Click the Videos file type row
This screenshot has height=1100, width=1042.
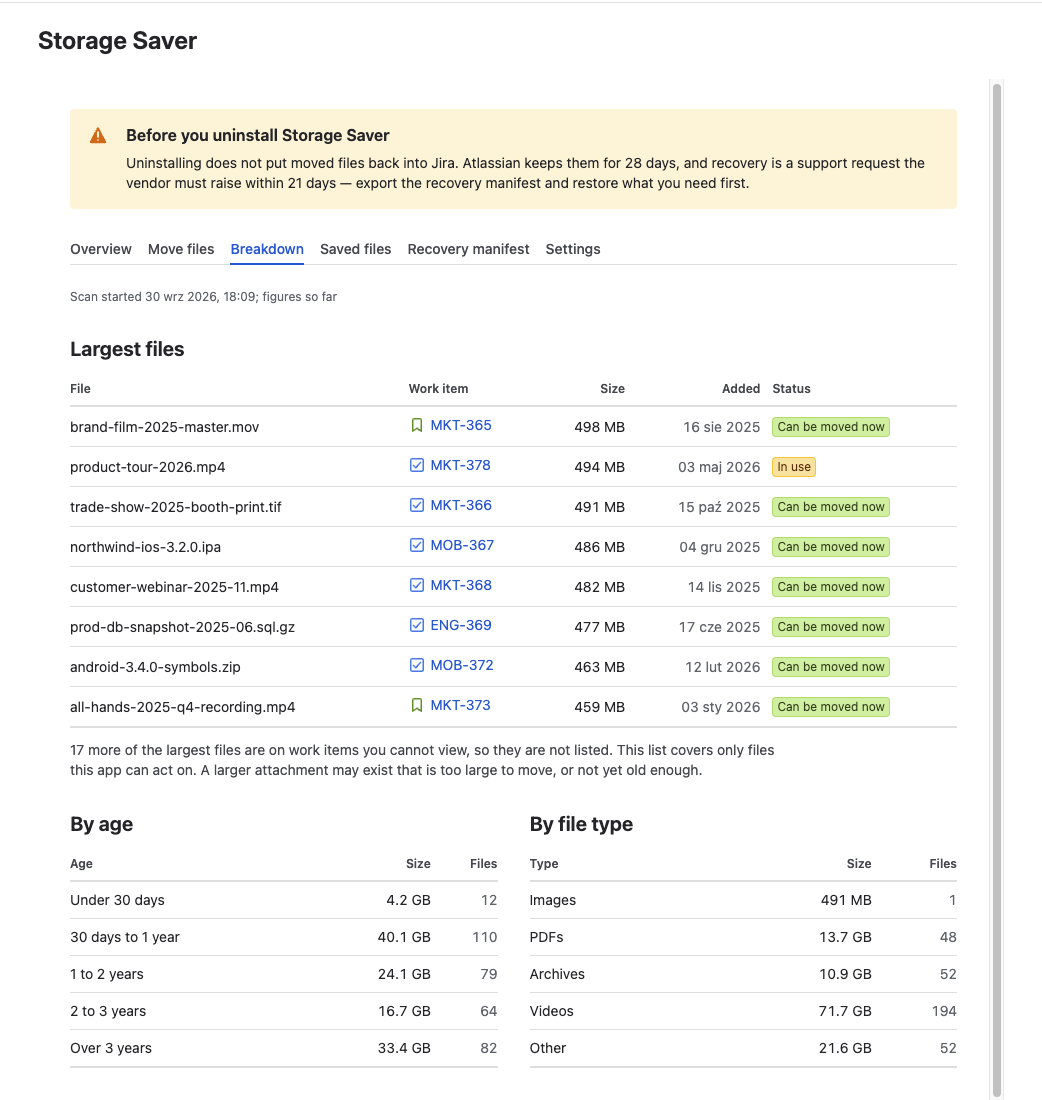click(x=743, y=1012)
